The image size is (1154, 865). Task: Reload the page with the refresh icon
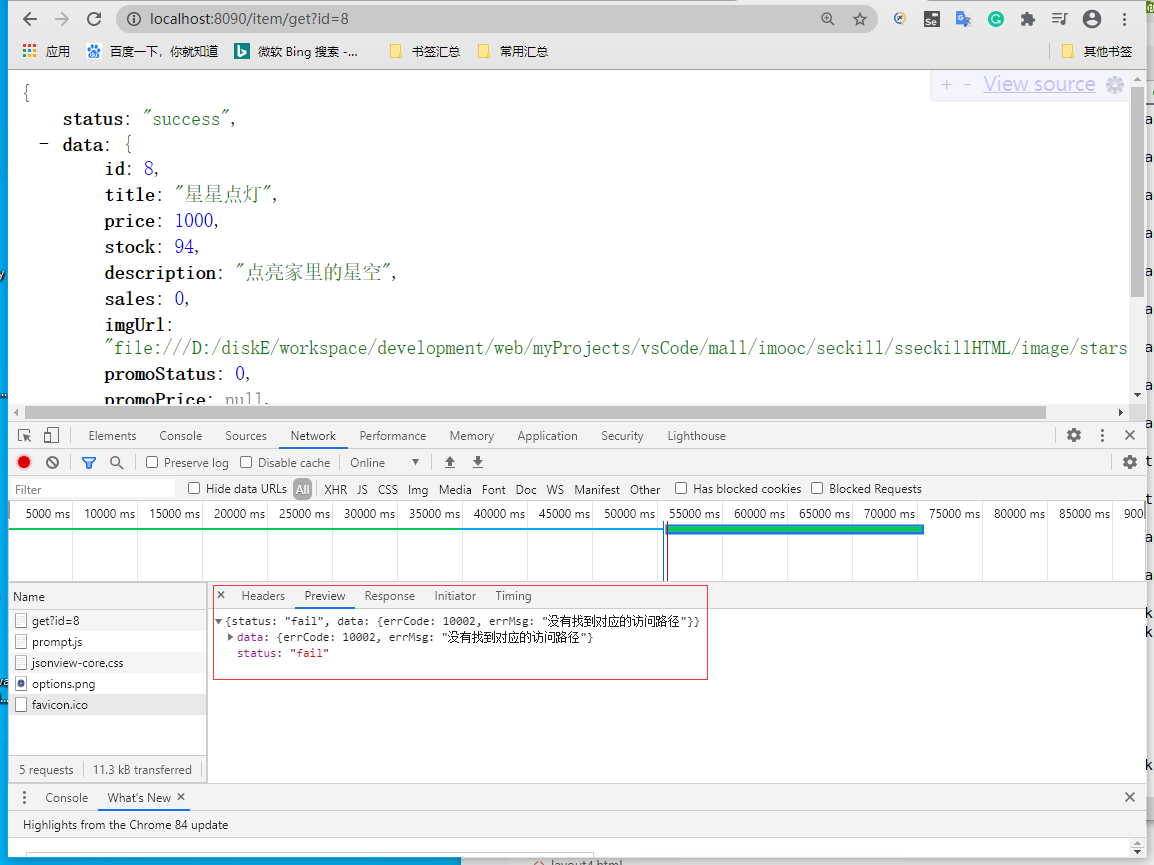pos(93,19)
